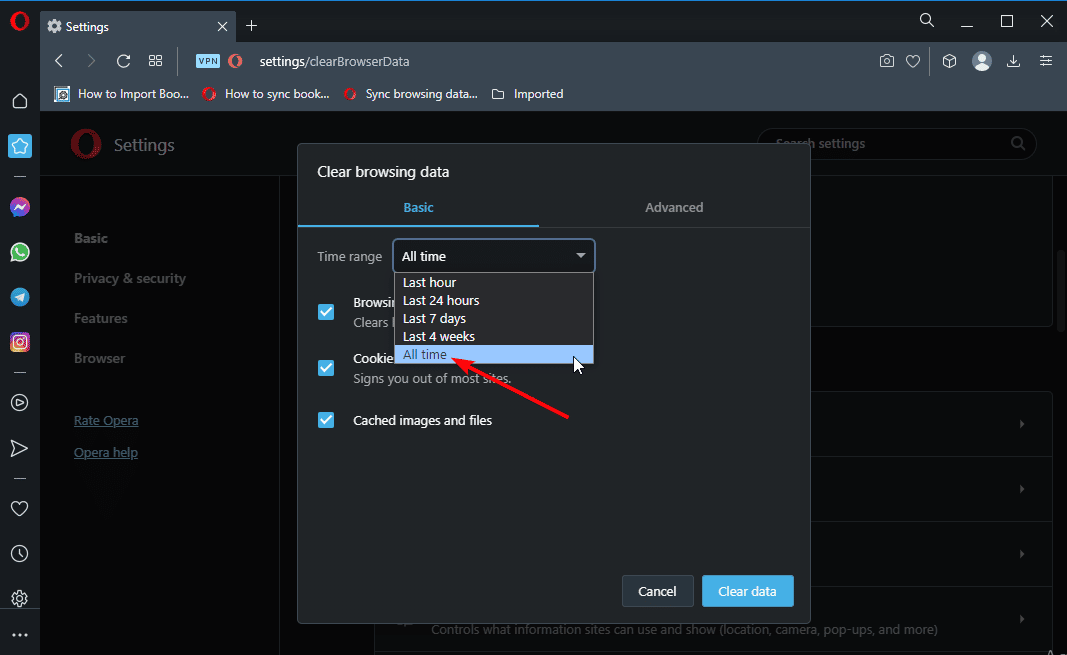
Task: Open the Easy Setup sliders icon
Action: (1046, 61)
